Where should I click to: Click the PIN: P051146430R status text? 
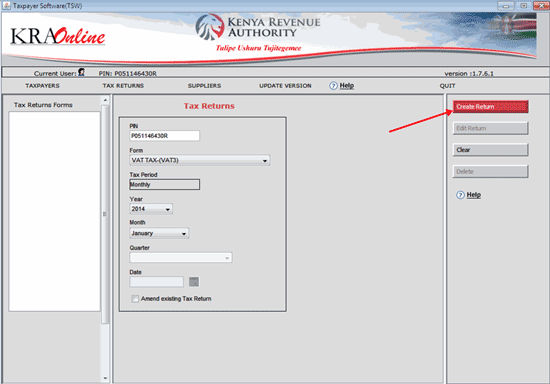[x=128, y=74]
